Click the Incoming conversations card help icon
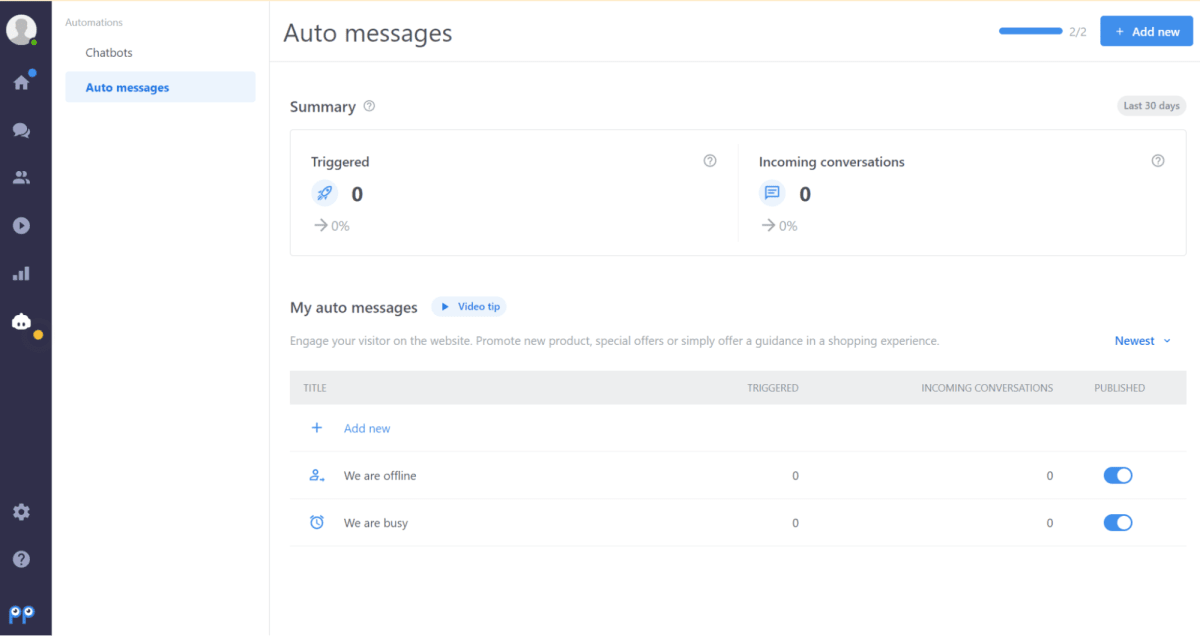 click(1158, 161)
